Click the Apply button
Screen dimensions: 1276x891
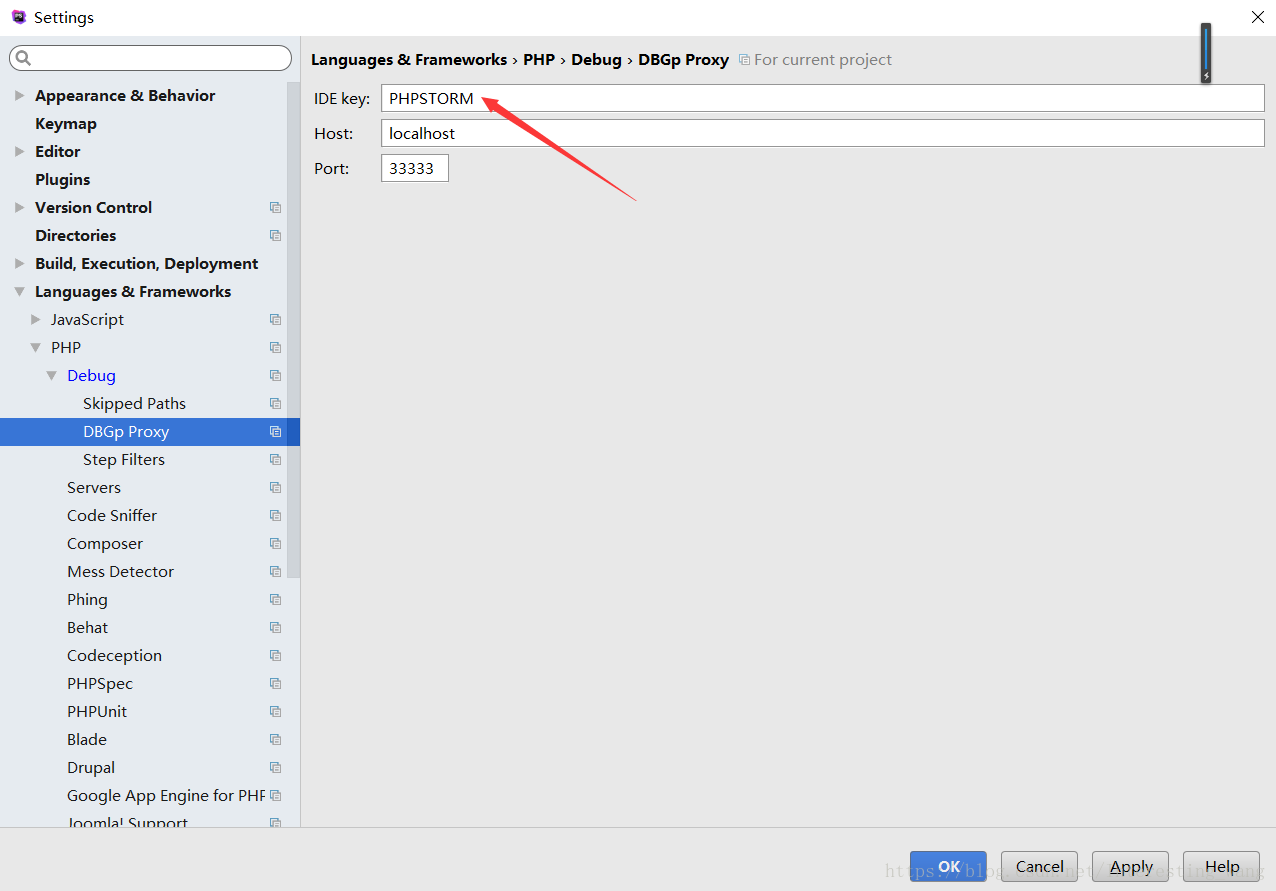[1131, 867]
